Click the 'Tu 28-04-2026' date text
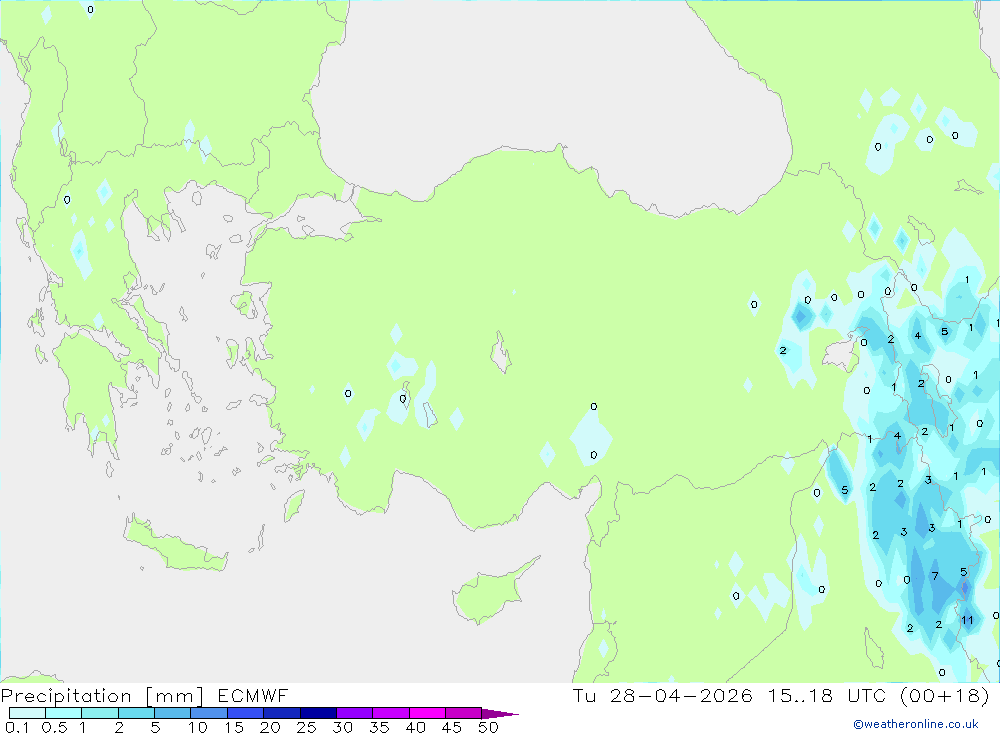 662,695
